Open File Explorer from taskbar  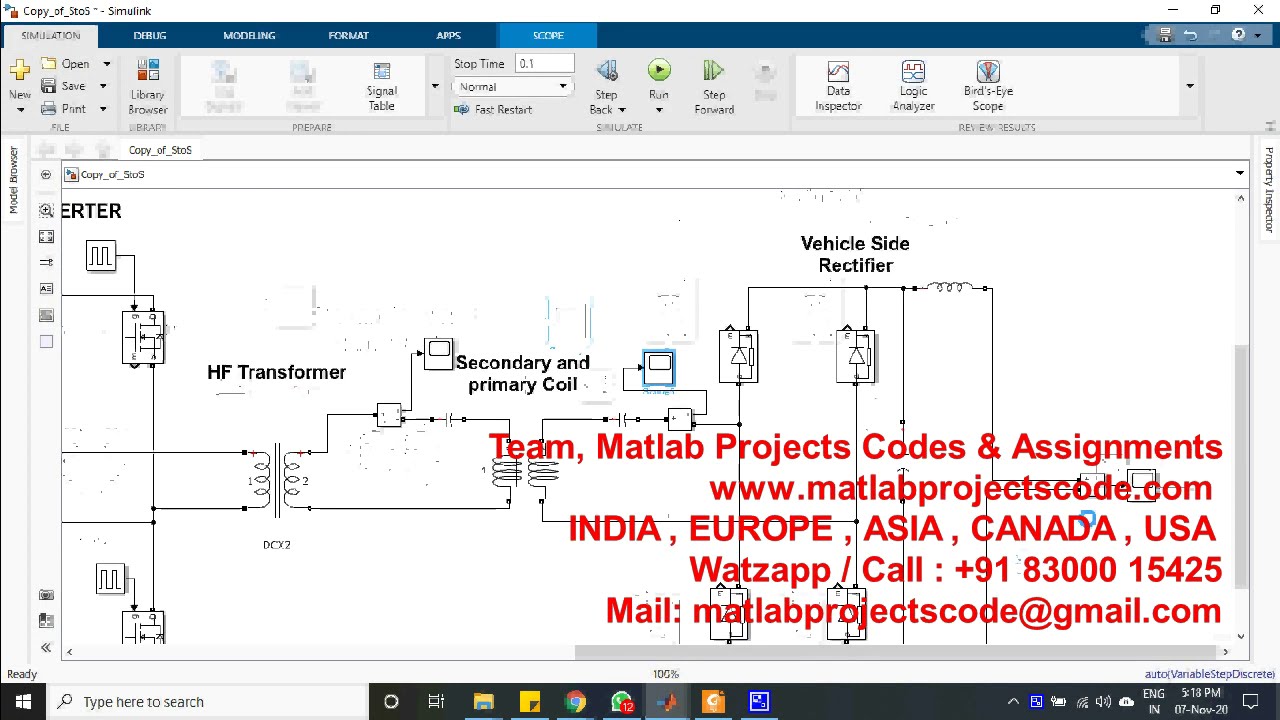483,702
